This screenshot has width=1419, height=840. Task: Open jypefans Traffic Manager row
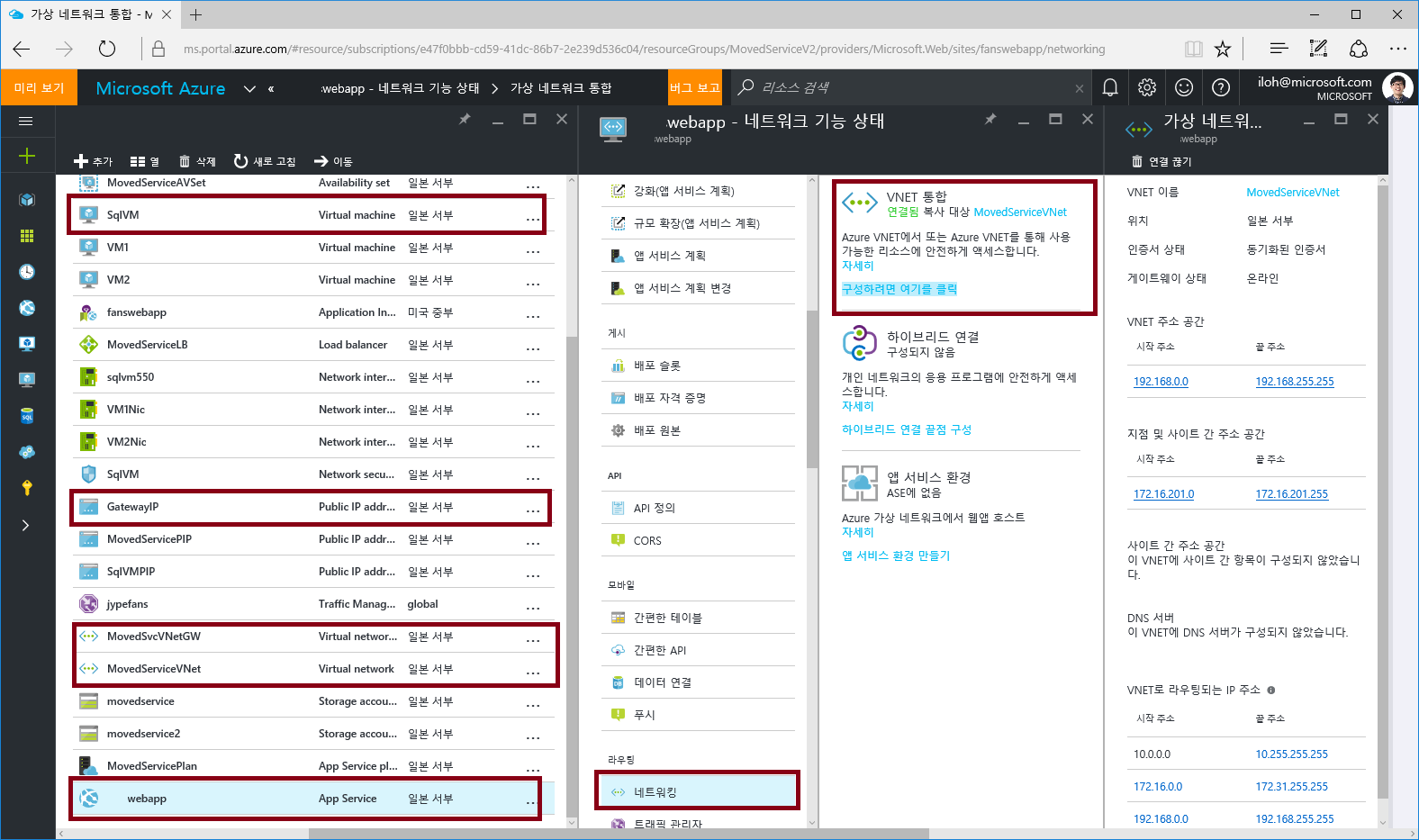click(312, 604)
